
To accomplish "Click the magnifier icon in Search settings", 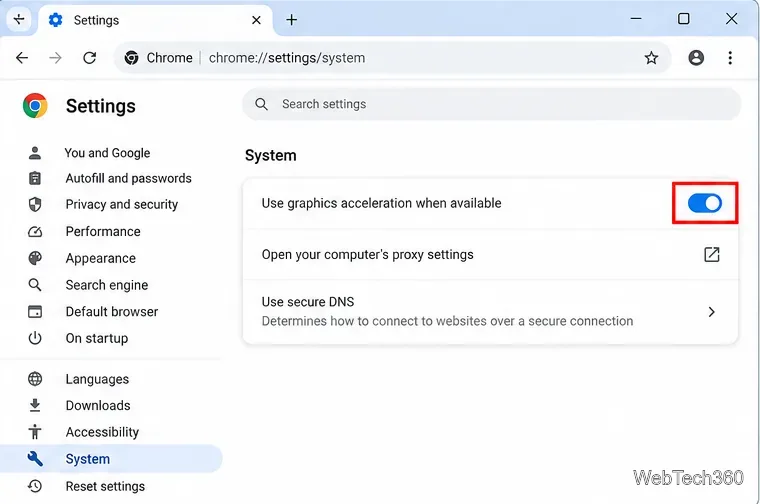I will pyautogui.click(x=261, y=104).
